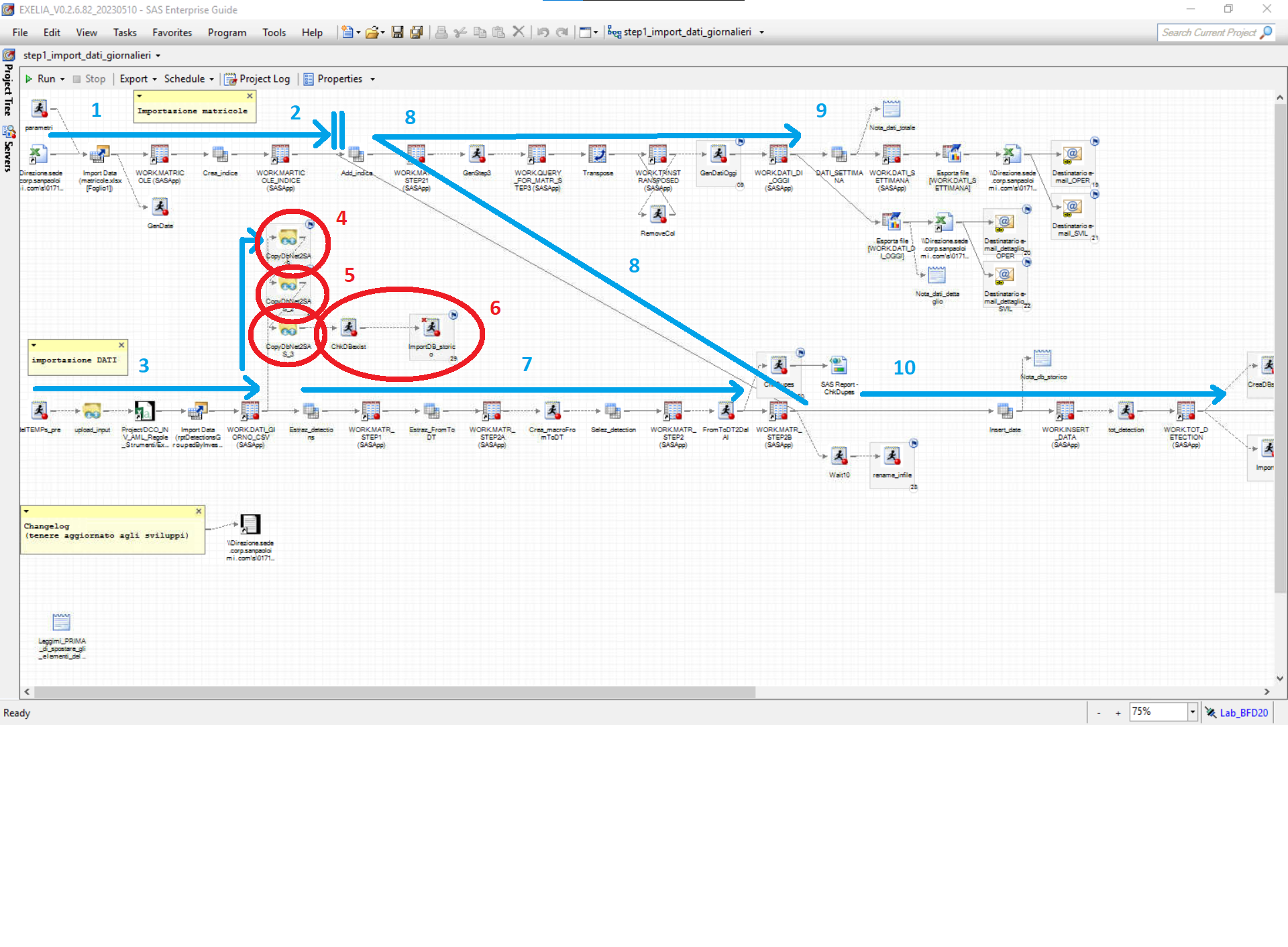
Task: Click the Lab_BFD20 server connection link
Action: pyautogui.click(x=1243, y=713)
